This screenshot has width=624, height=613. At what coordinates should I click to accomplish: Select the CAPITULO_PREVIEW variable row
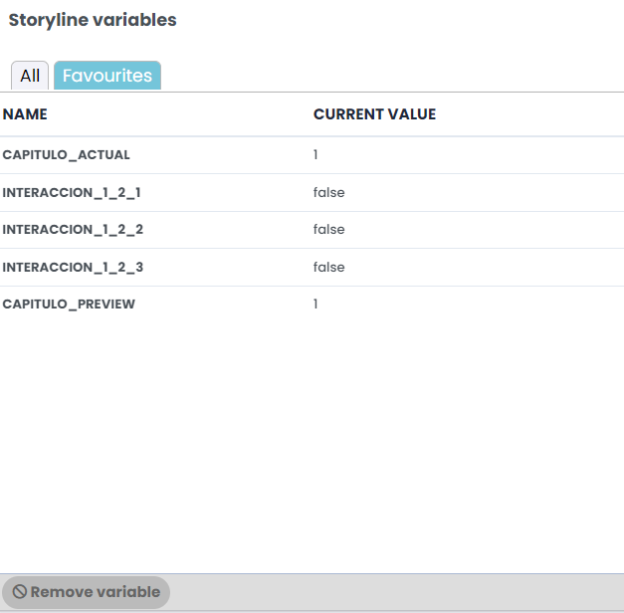click(312, 304)
